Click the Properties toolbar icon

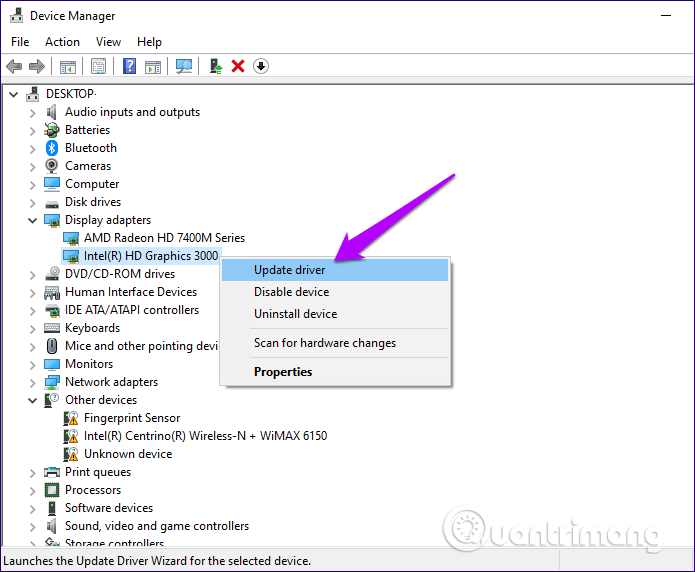pos(98,67)
